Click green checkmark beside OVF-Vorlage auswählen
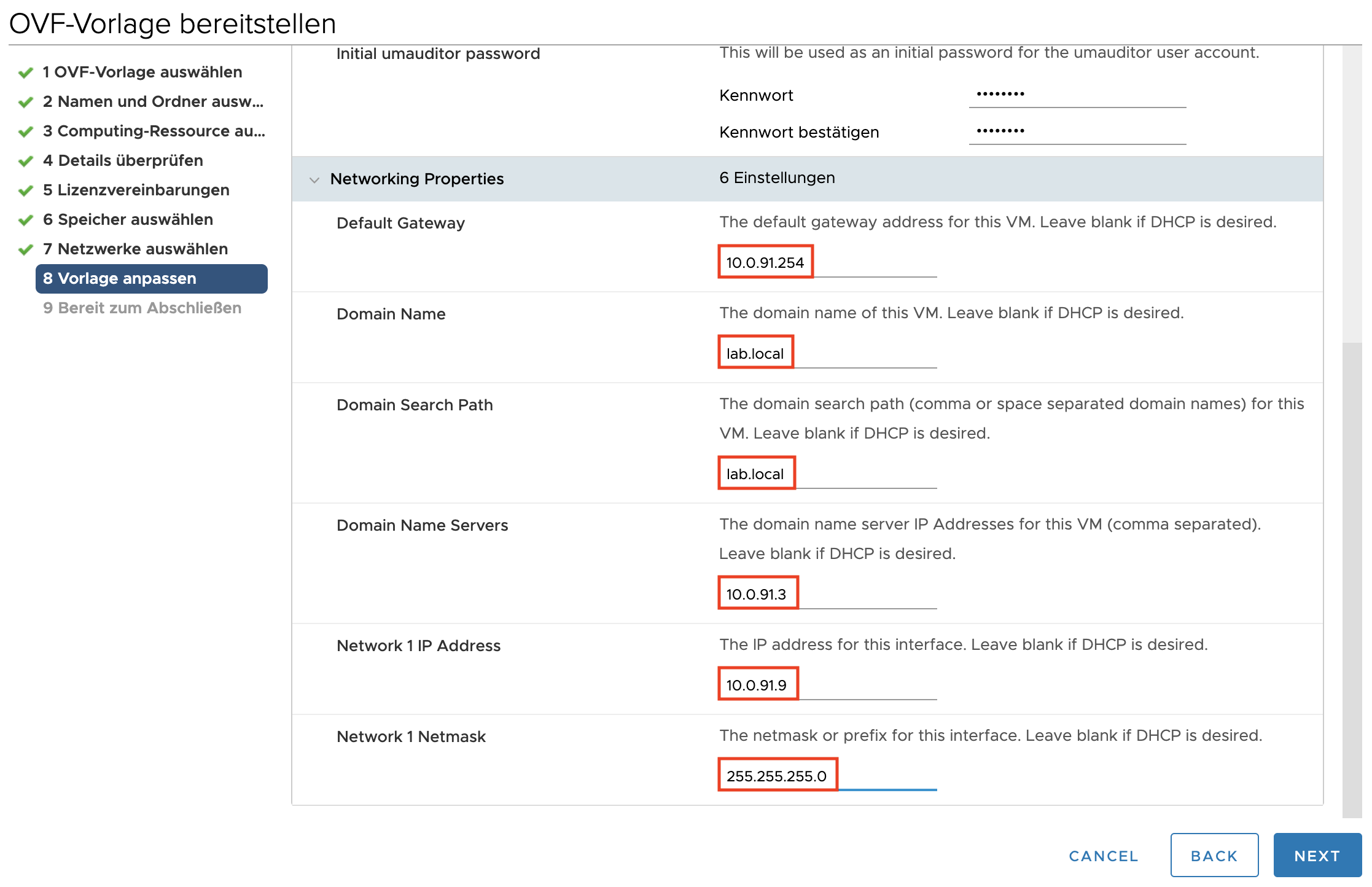Screen dimensions: 1372x887 (x=25, y=73)
